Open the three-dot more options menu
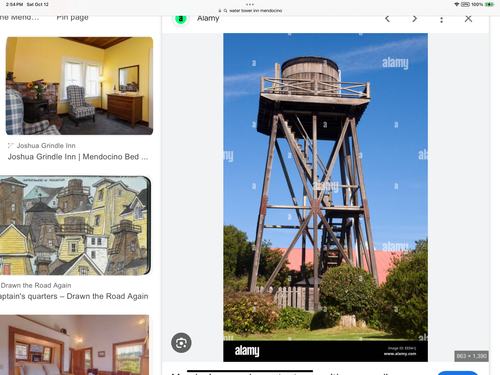The image size is (500, 375). click(441, 19)
